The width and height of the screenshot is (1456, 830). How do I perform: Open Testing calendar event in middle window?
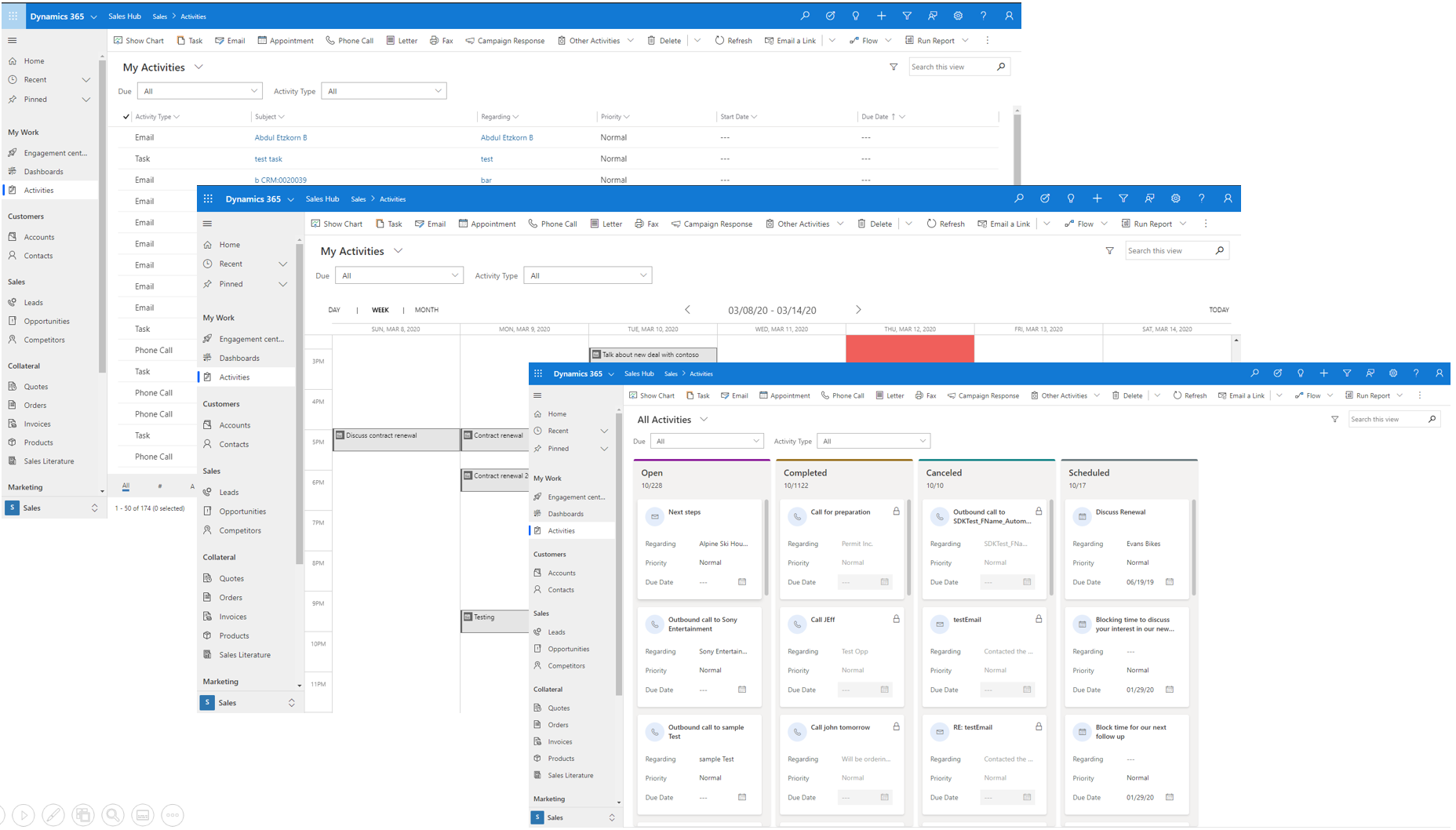click(494, 621)
